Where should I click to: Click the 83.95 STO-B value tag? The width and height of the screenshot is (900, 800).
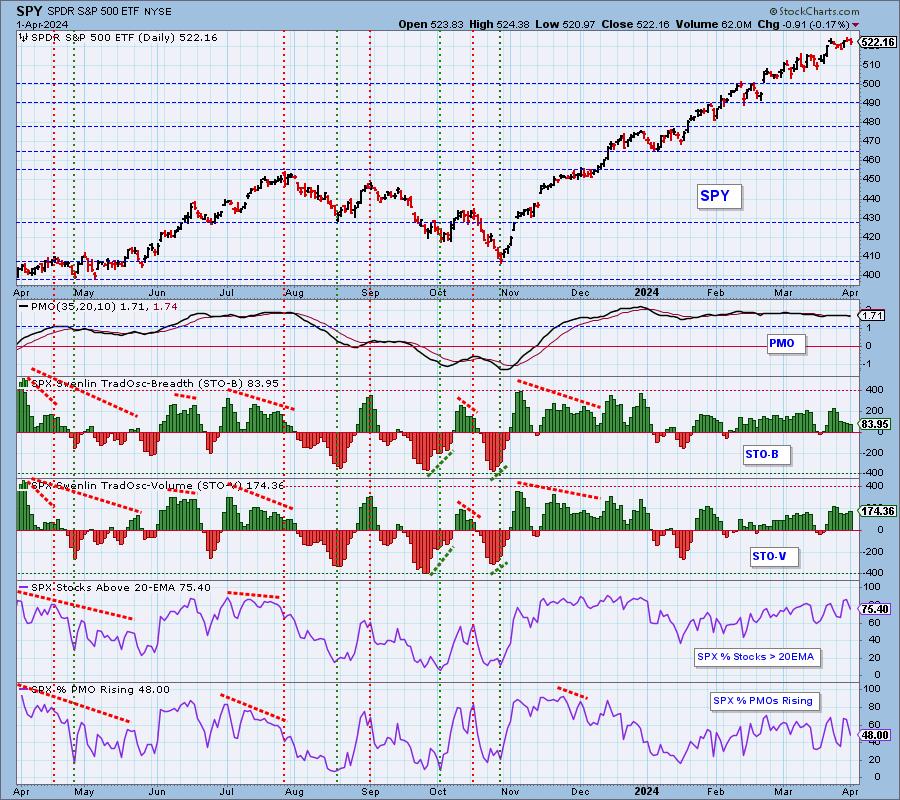pos(876,425)
